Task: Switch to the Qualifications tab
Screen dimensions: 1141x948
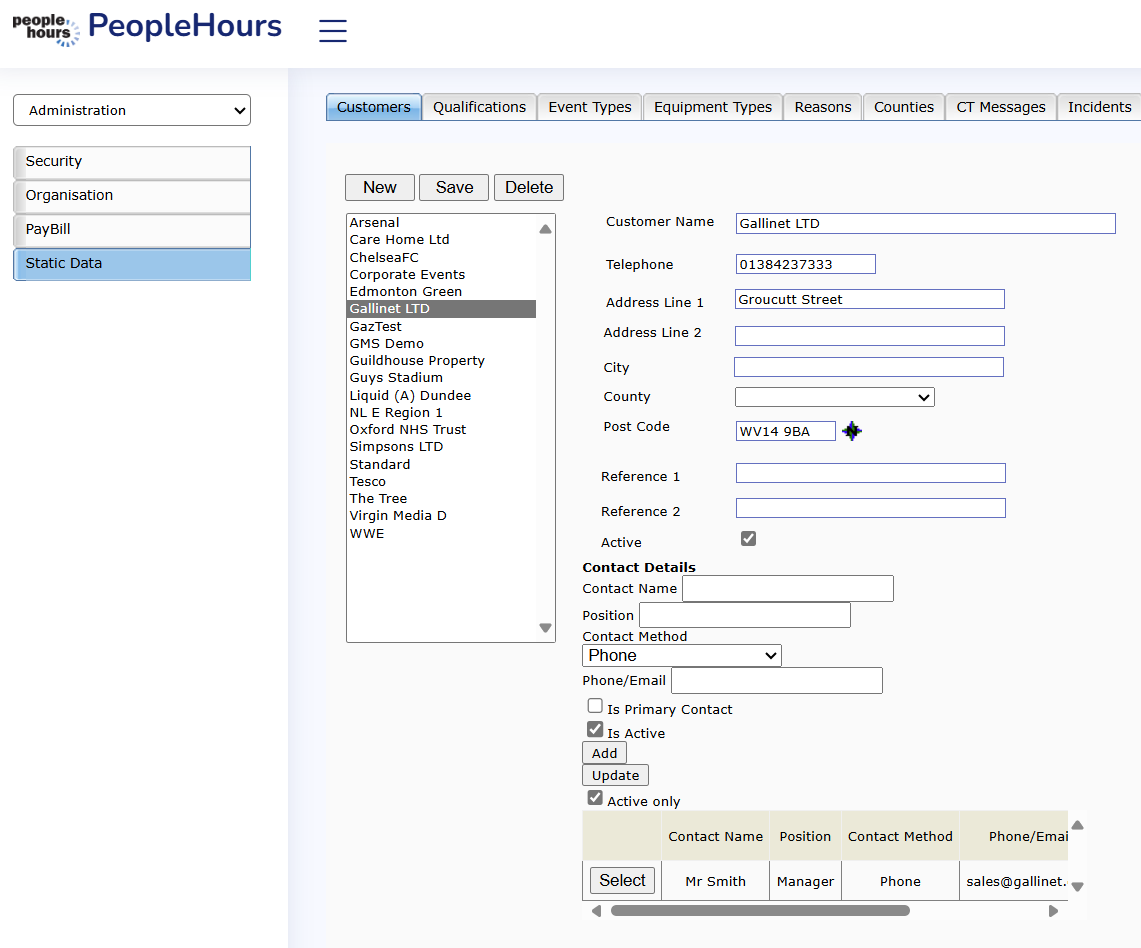Action: coord(479,107)
